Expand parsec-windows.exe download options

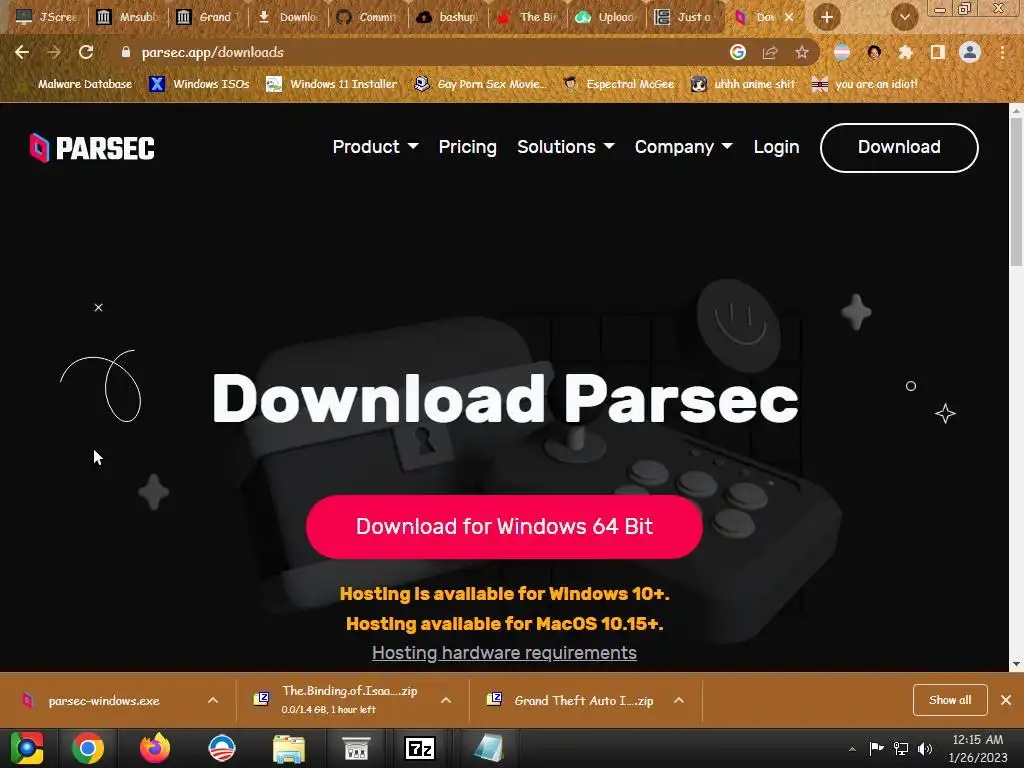213,700
